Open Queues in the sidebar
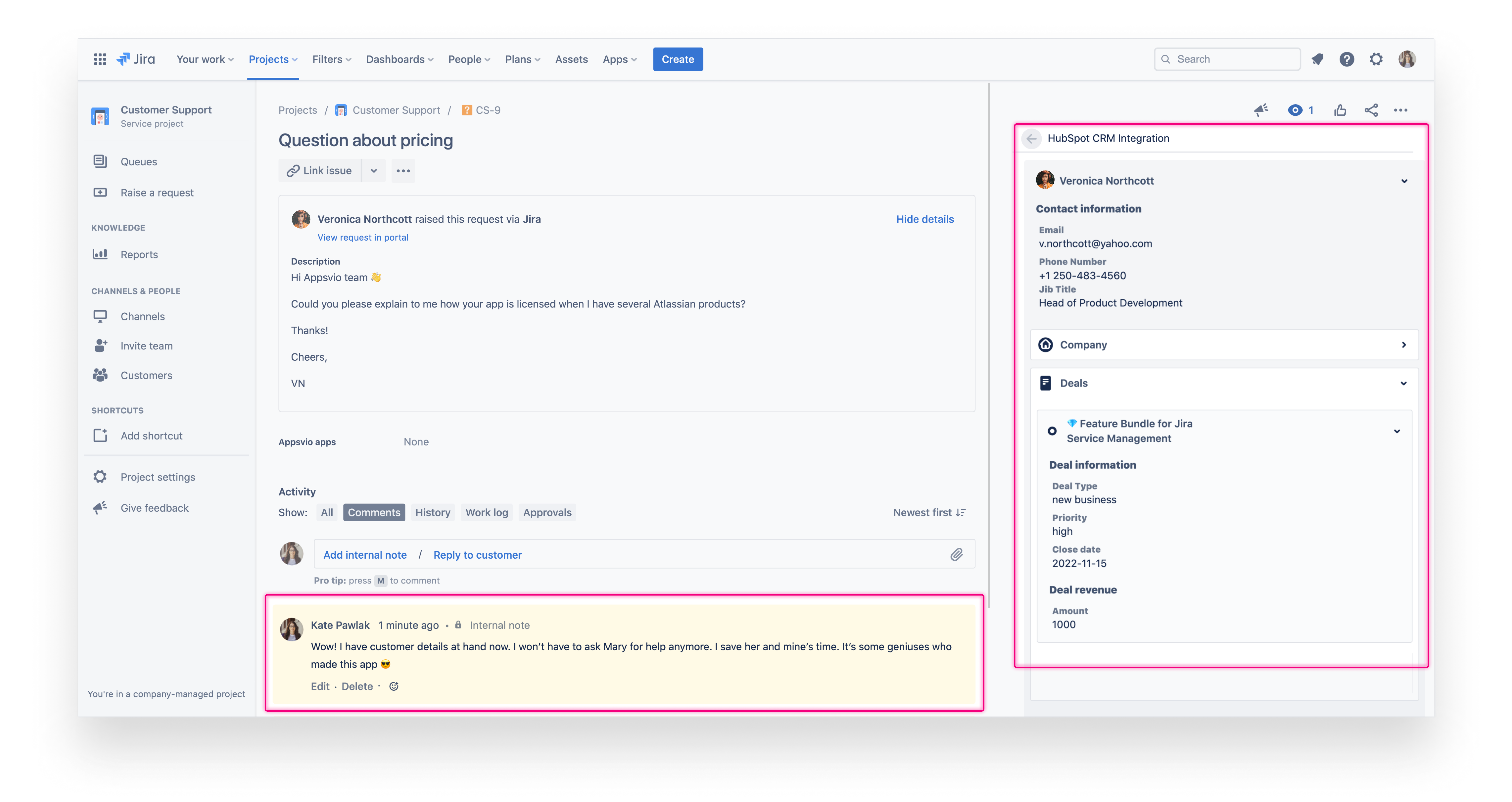This screenshot has height=802, width=1512. 138,161
